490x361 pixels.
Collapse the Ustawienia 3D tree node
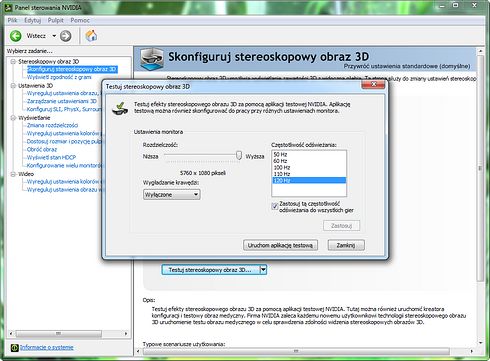point(13,86)
